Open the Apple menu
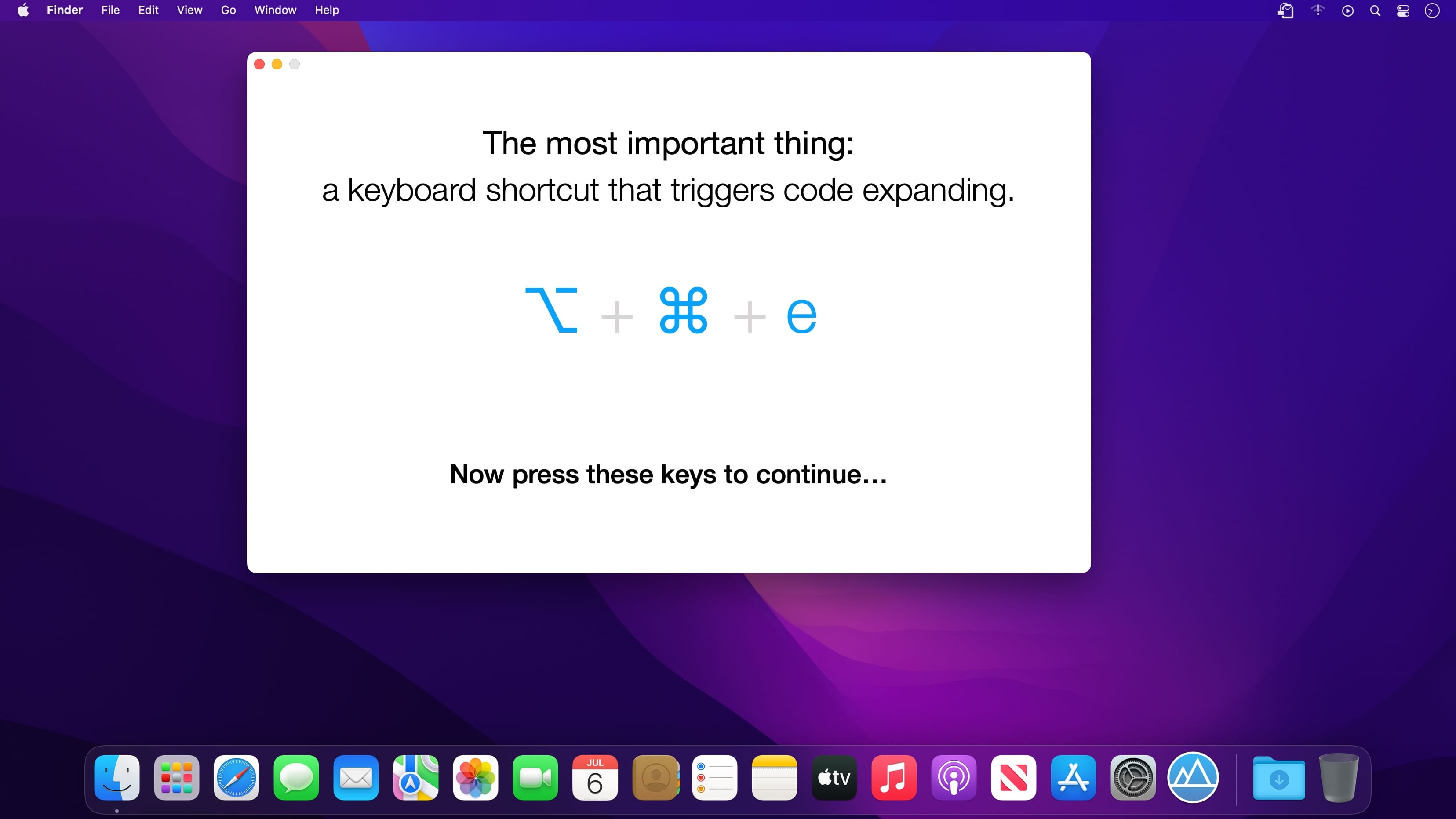The height and width of the screenshot is (819, 1456). pyautogui.click(x=23, y=10)
